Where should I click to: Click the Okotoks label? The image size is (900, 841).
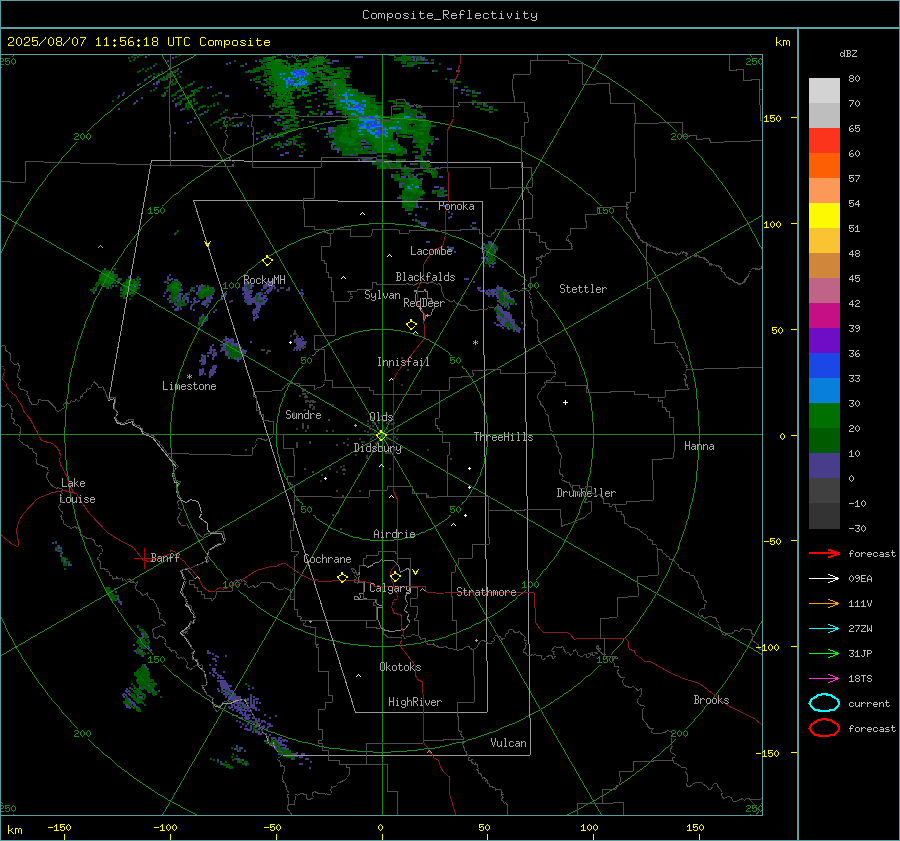point(400,667)
